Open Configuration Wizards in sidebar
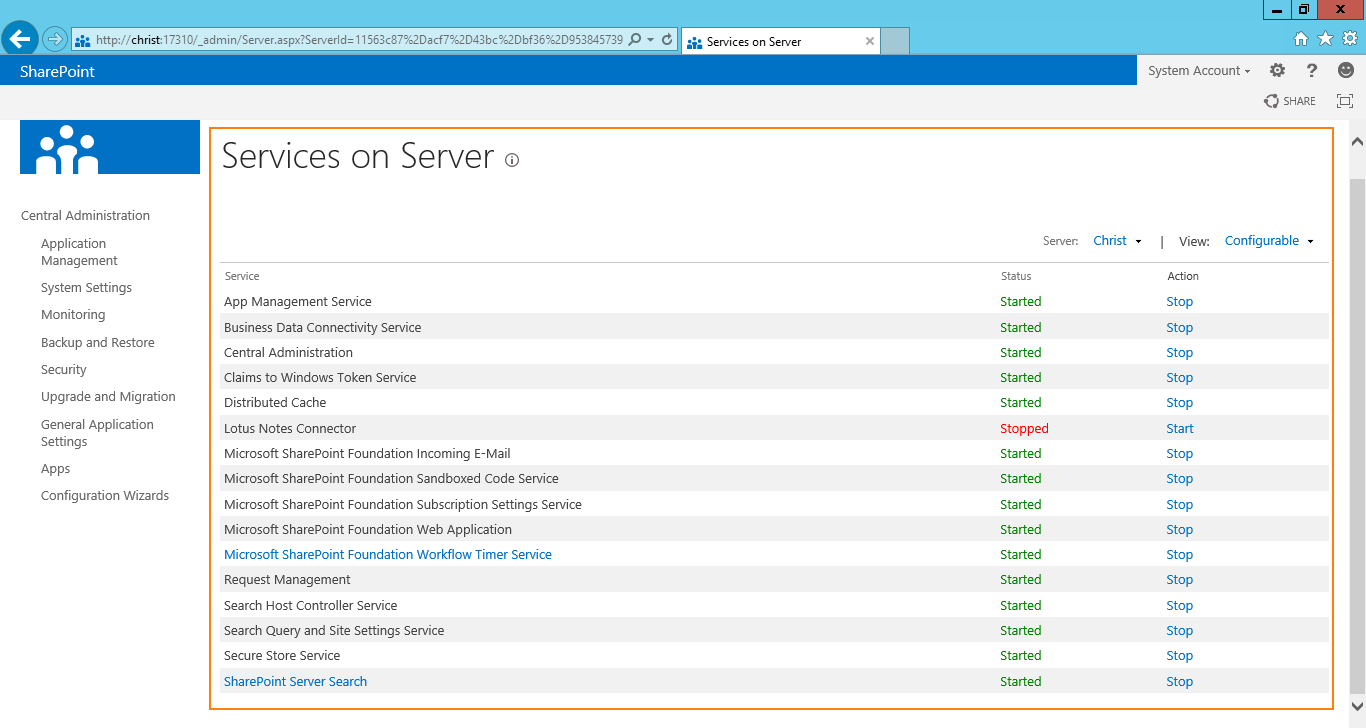1366x728 pixels. point(105,495)
